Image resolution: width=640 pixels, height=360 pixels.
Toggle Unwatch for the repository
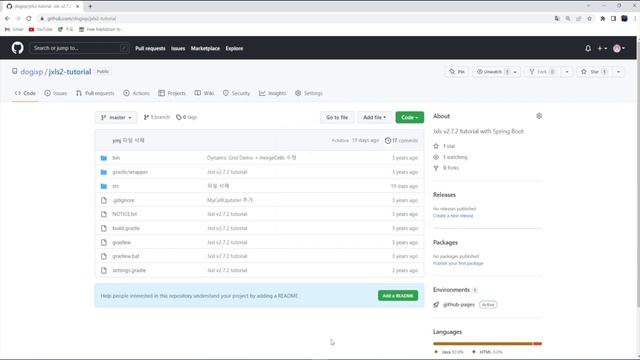pos(489,72)
